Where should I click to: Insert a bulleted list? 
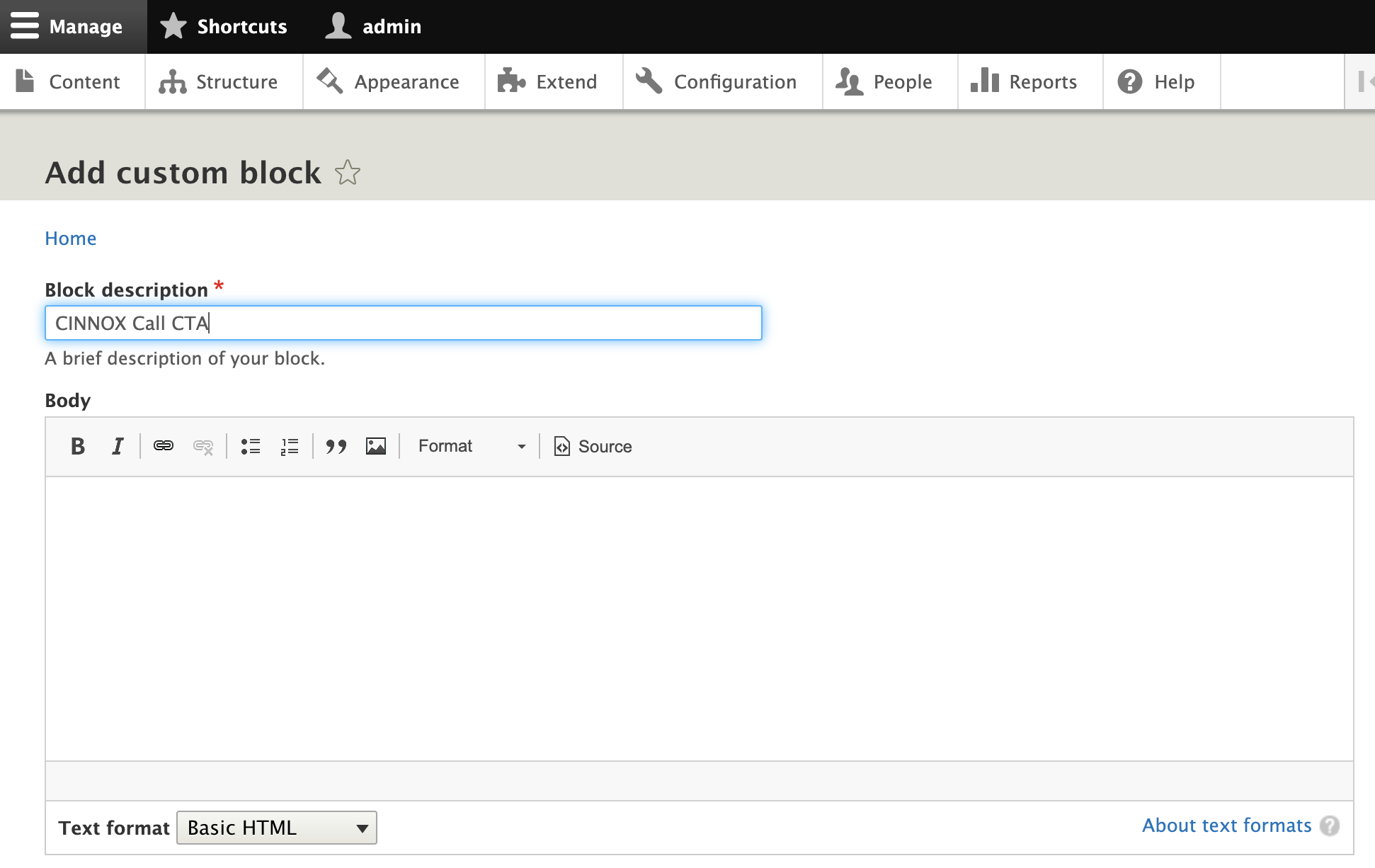(251, 446)
